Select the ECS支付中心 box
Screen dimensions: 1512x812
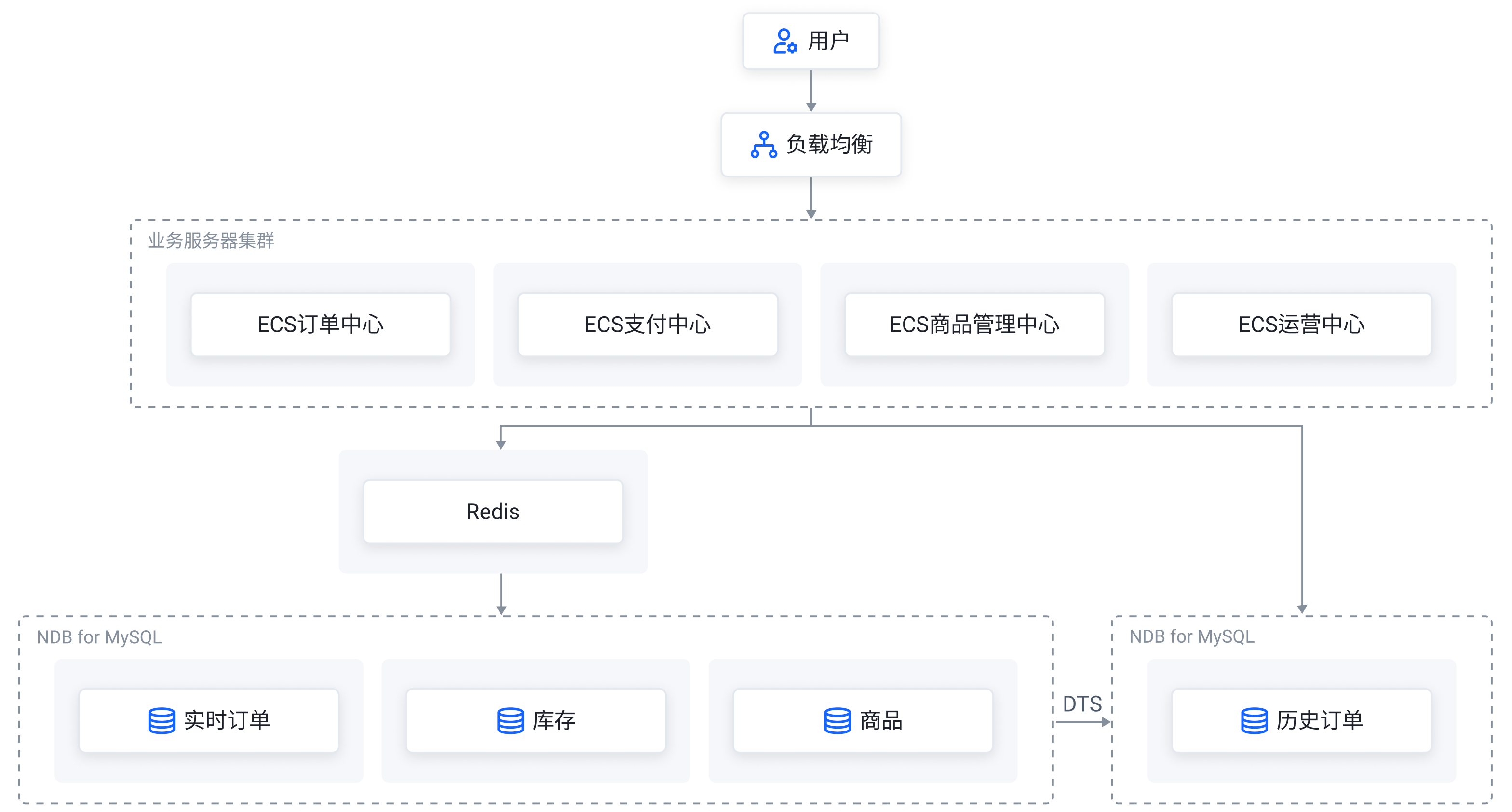648,324
